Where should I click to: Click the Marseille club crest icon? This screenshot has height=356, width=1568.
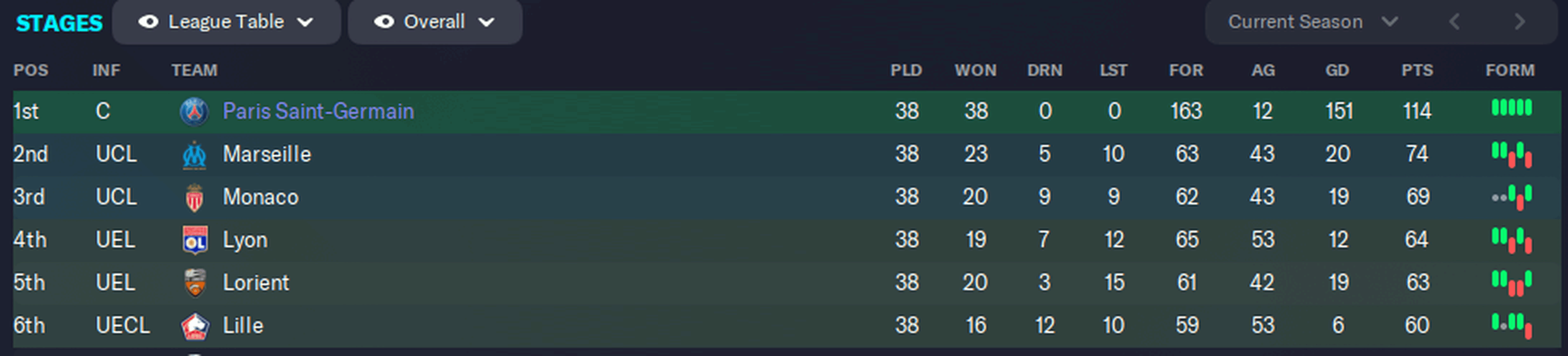[194, 155]
